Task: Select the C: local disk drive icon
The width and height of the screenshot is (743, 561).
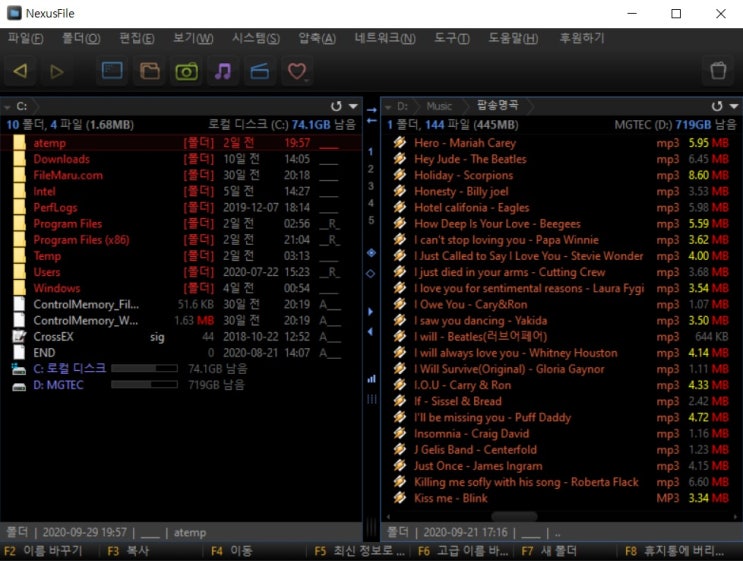Action: [x=19, y=369]
